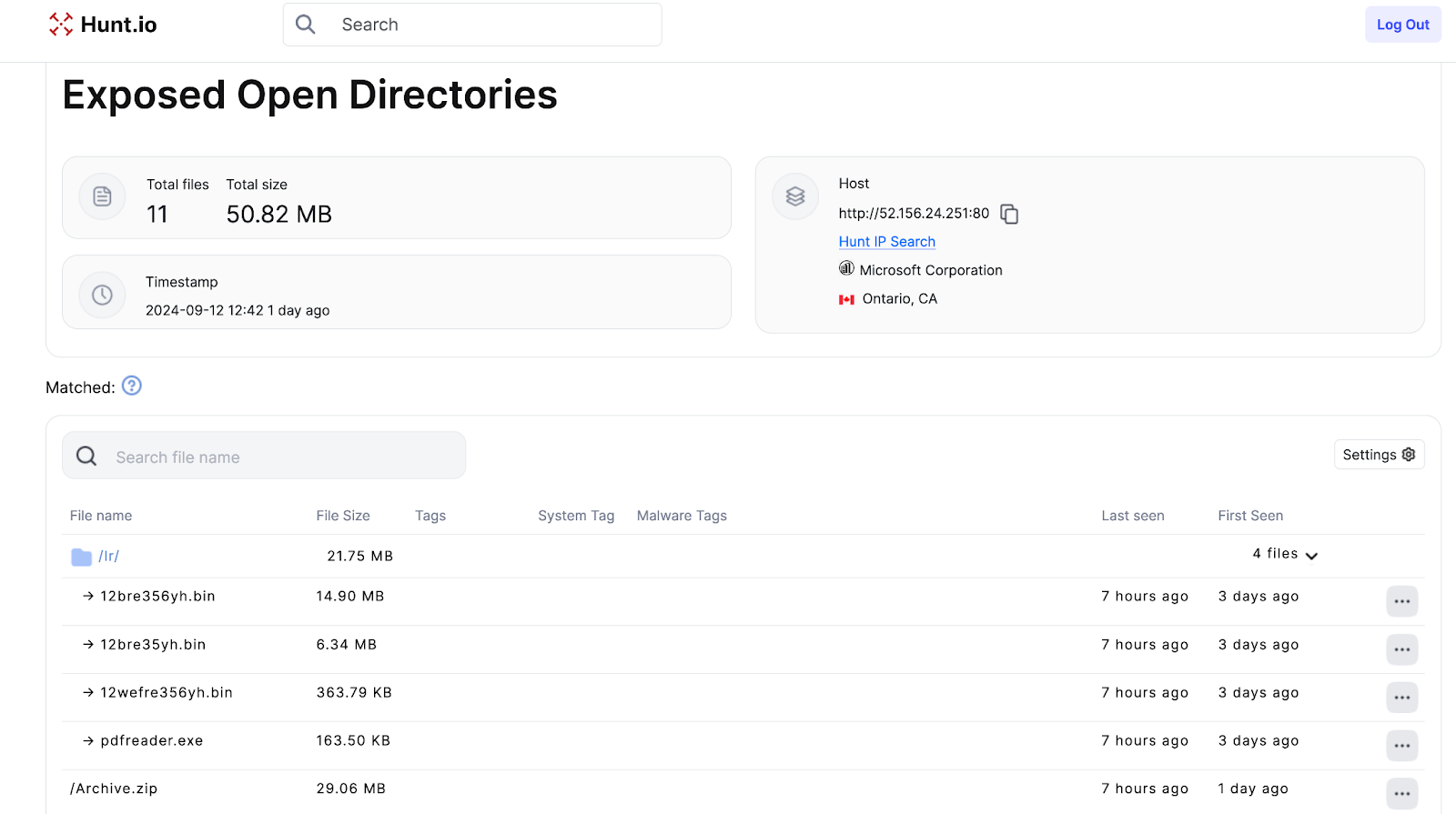The height and width of the screenshot is (814, 1456).
Task: Sort by File Size column header
Action: (x=343, y=516)
